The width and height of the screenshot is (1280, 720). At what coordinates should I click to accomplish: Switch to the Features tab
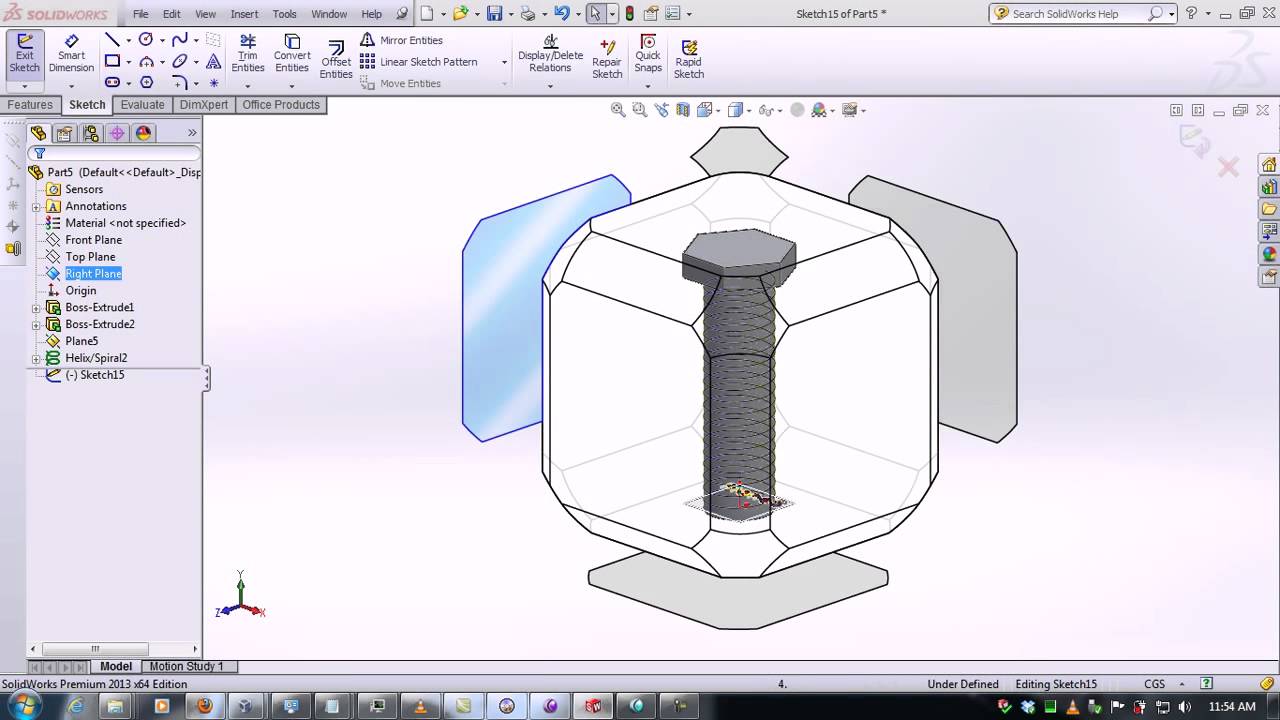click(30, 105)
